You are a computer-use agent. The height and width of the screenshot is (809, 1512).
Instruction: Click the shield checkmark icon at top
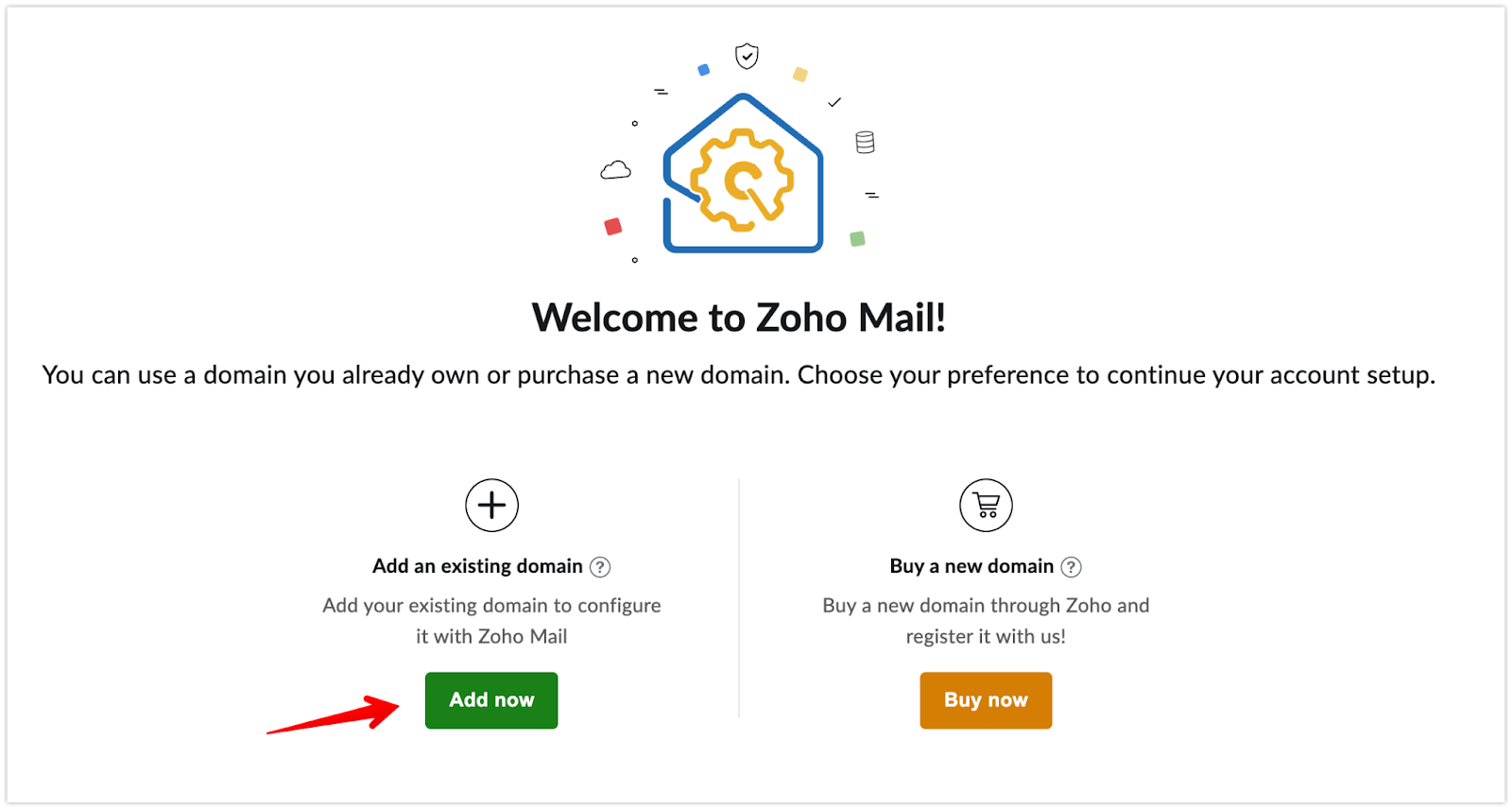coord(747,57)
